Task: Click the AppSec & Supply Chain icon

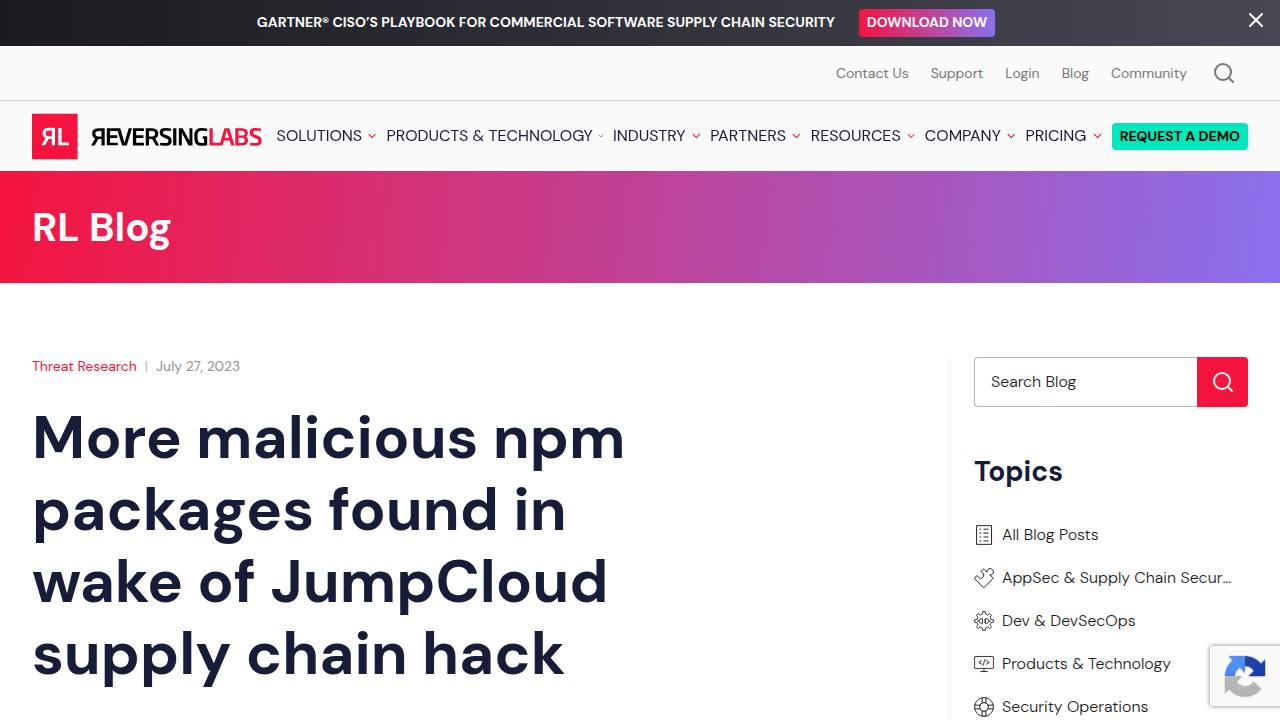Action: [x=984, y=578]
